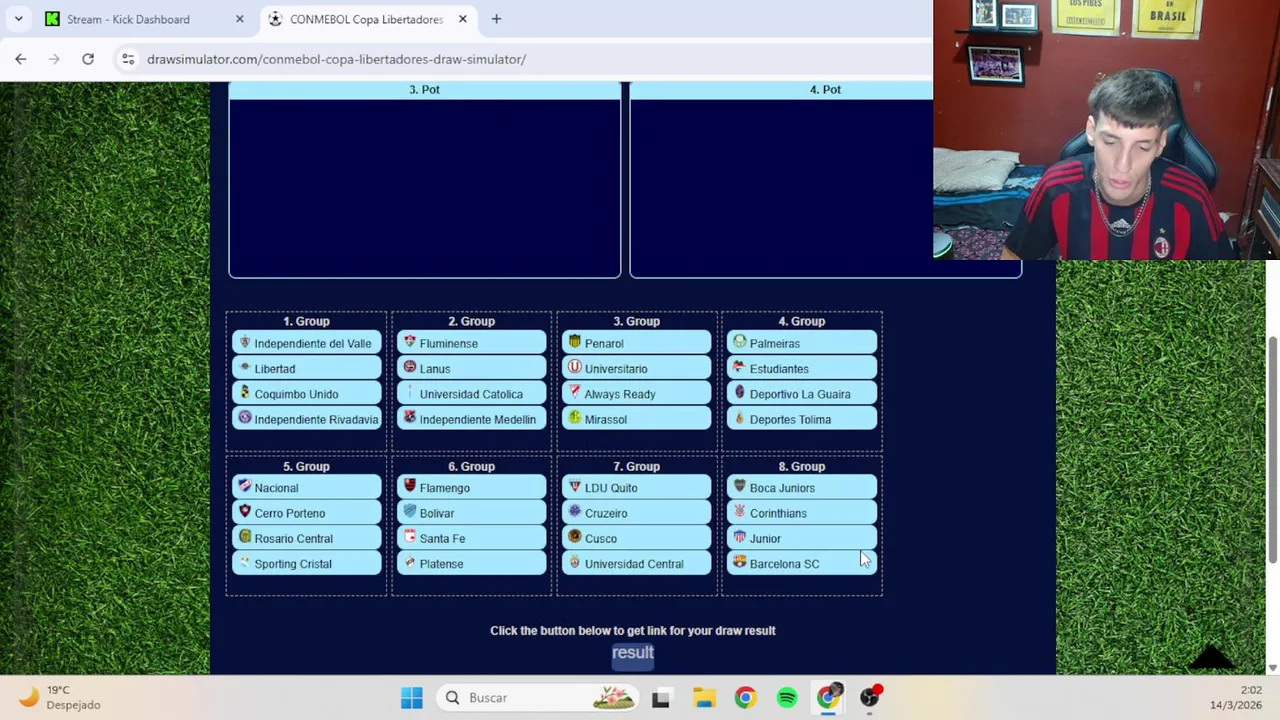Select the Santa Fe team entry
The height and width of the screenshot is (720, 1280).
[x=472, y=538]
